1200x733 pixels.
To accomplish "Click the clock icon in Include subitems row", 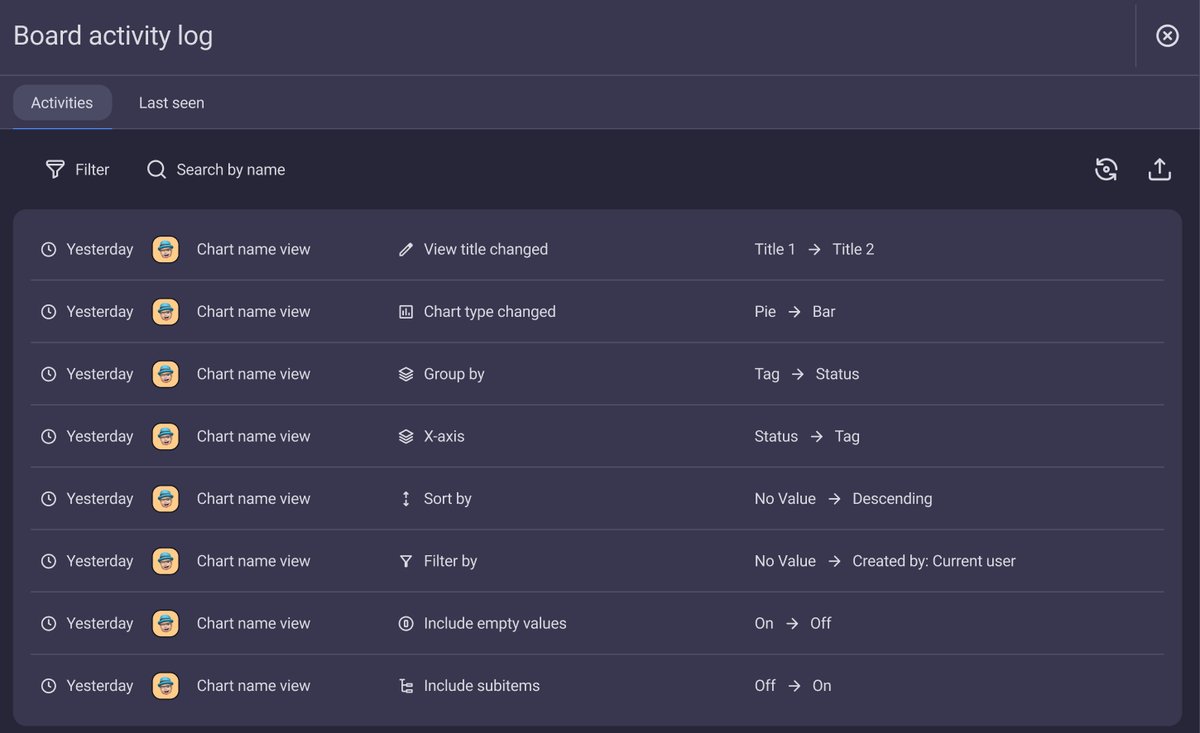I will (48, 686).
